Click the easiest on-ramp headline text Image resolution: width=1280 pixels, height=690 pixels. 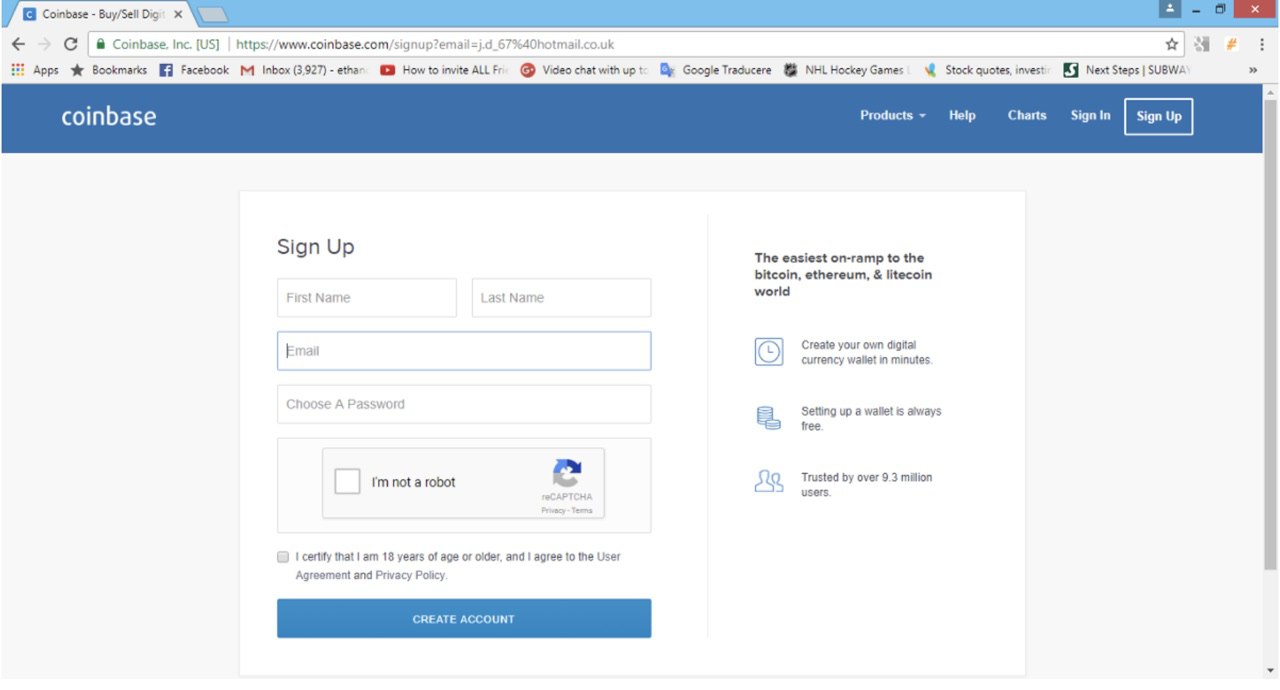(x=844, y=275)
